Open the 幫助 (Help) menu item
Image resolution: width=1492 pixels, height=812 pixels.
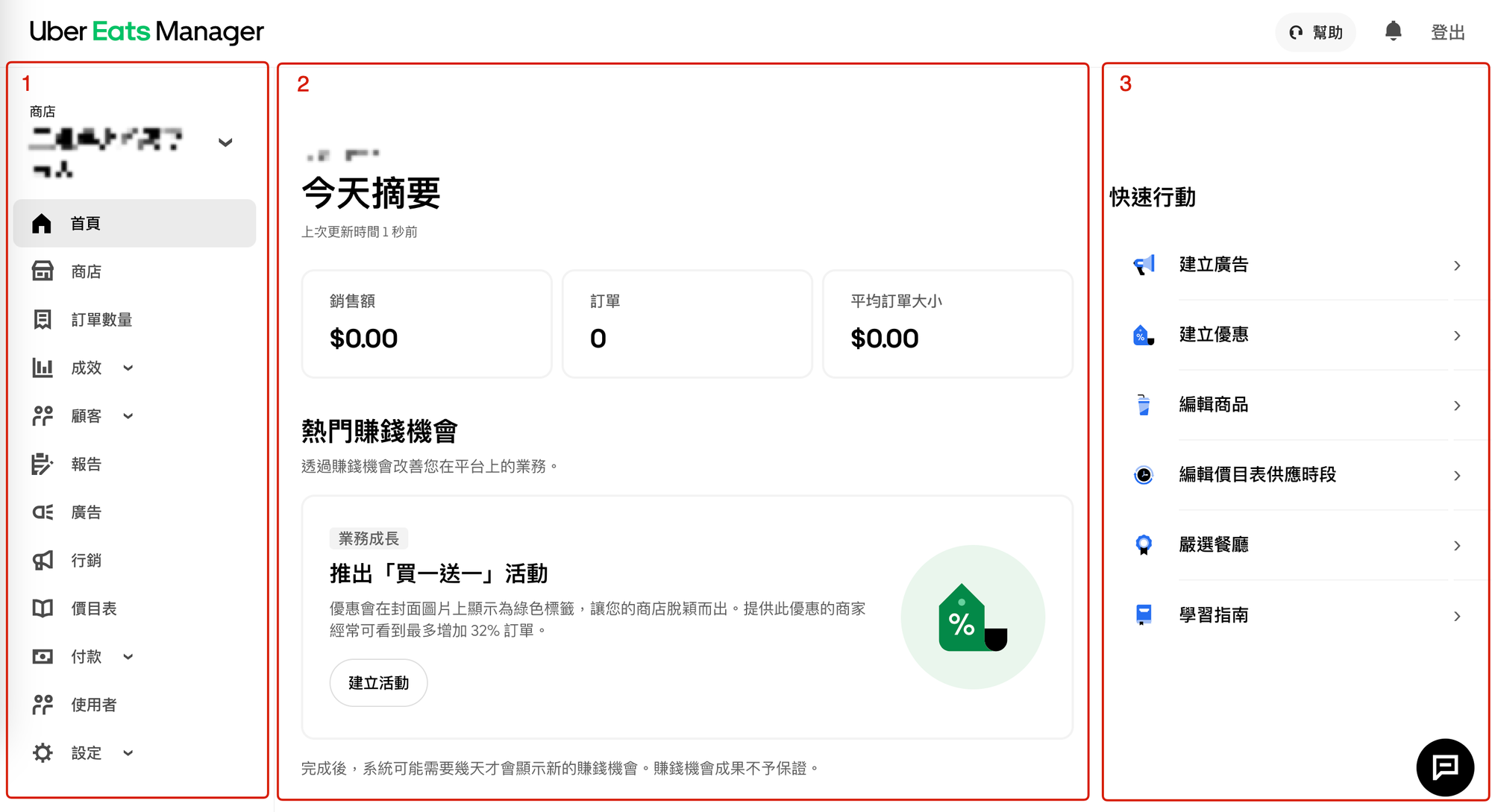(x=1315, y=31)
